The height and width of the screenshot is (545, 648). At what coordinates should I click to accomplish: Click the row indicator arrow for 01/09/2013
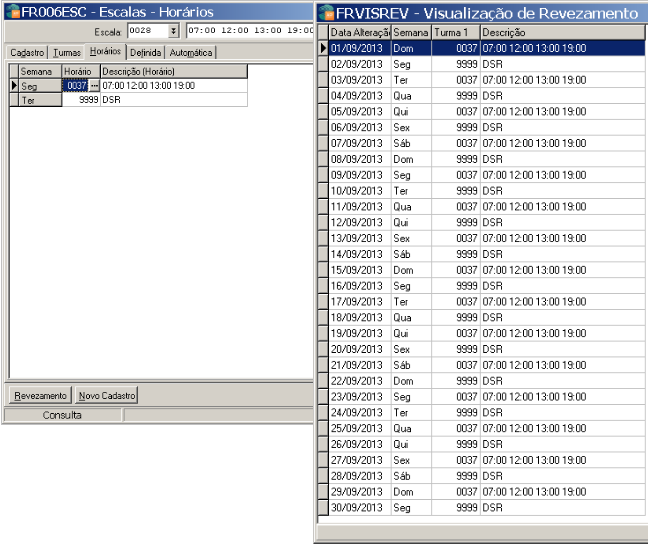[x=323, y=48]
